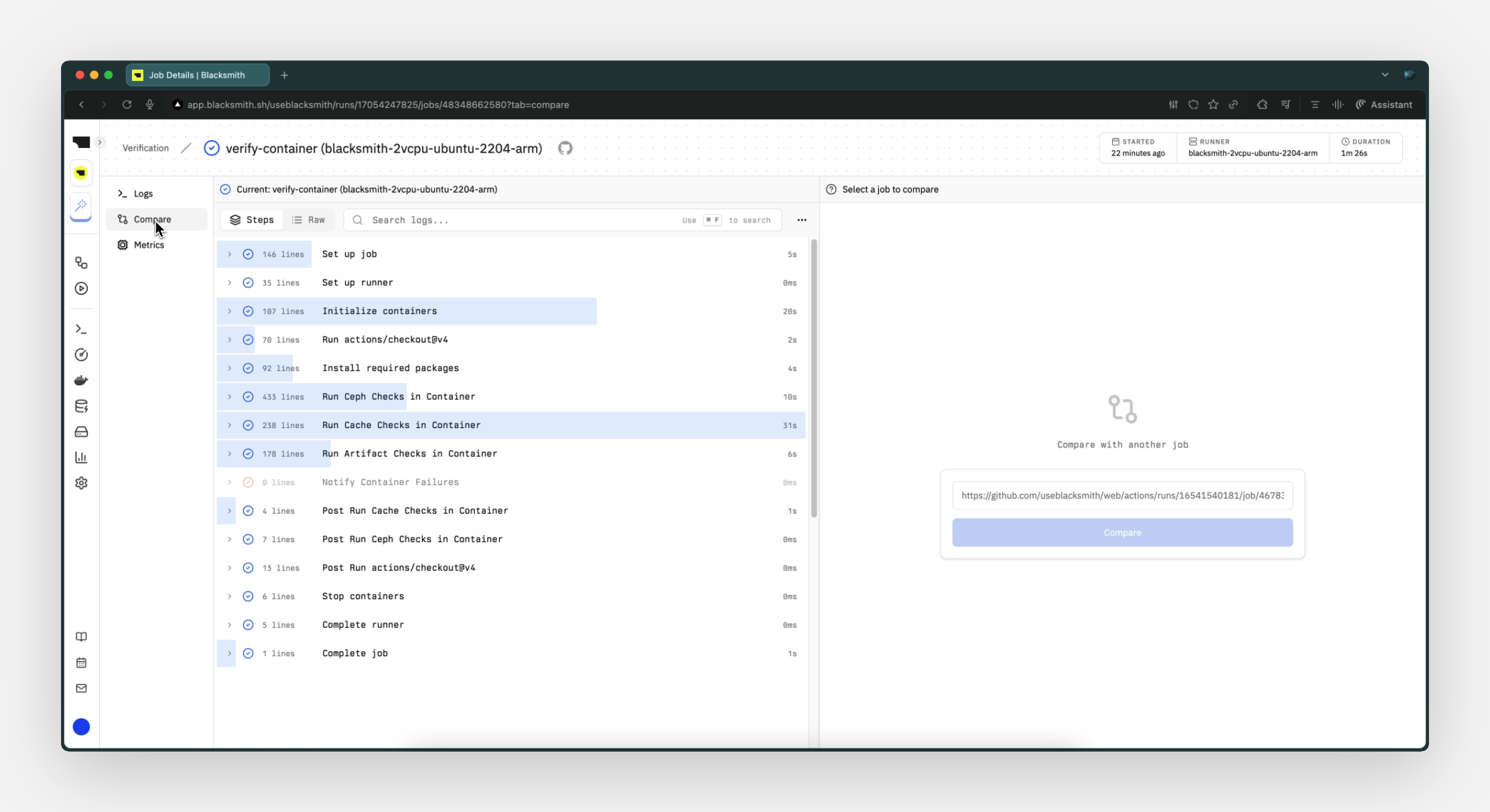Open the GitHub icon next to job title
Viewport: 1490px width, 812px height.
coord(565,148)
